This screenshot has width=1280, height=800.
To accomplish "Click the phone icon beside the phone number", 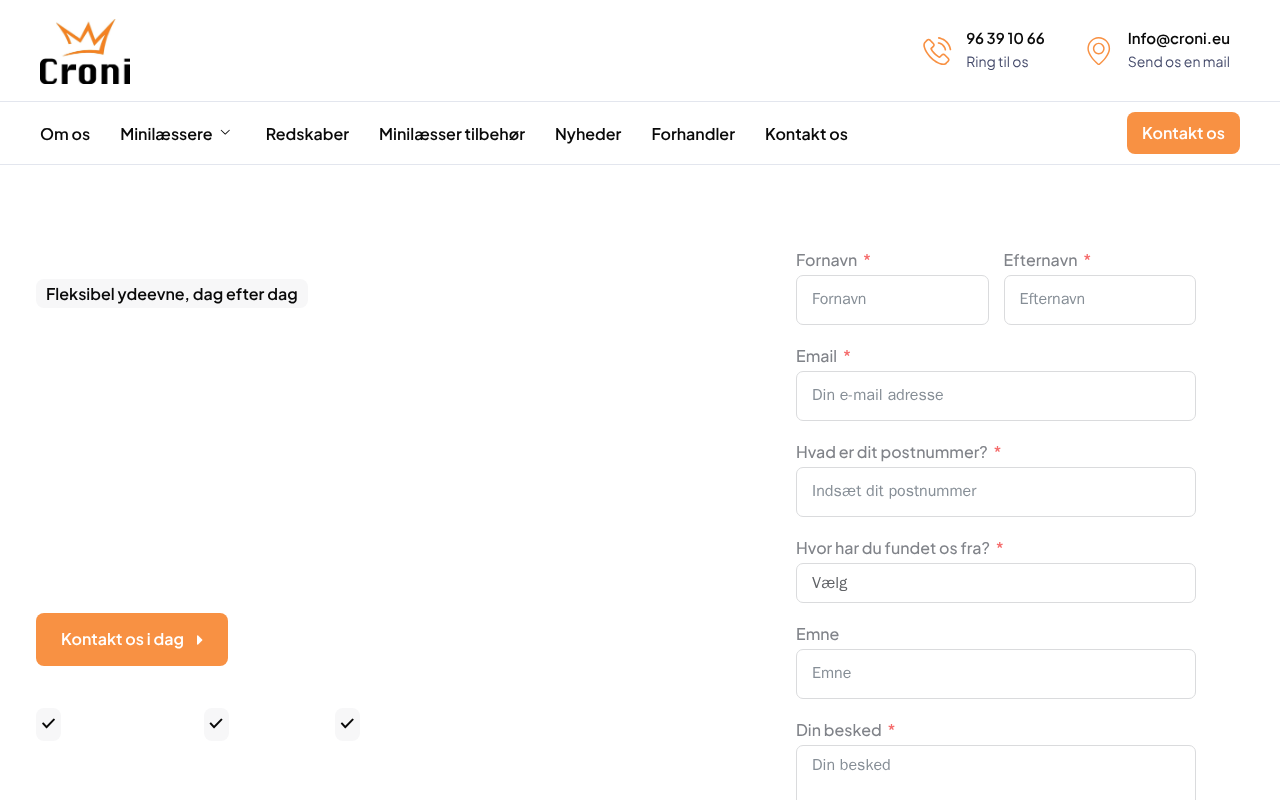I will [937, 51].
